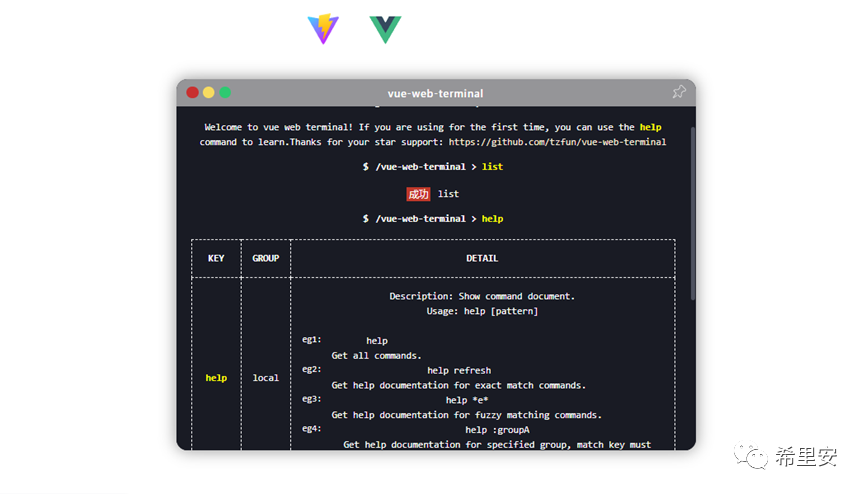The height and width of the screenshot is (494, 865).
Task: Click the specified group description line
Action: click(x=497, y=445)
